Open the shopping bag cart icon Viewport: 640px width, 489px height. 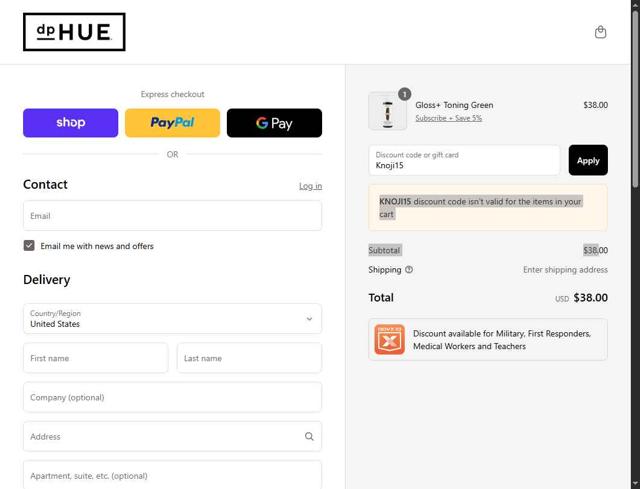tap(600, 32)
